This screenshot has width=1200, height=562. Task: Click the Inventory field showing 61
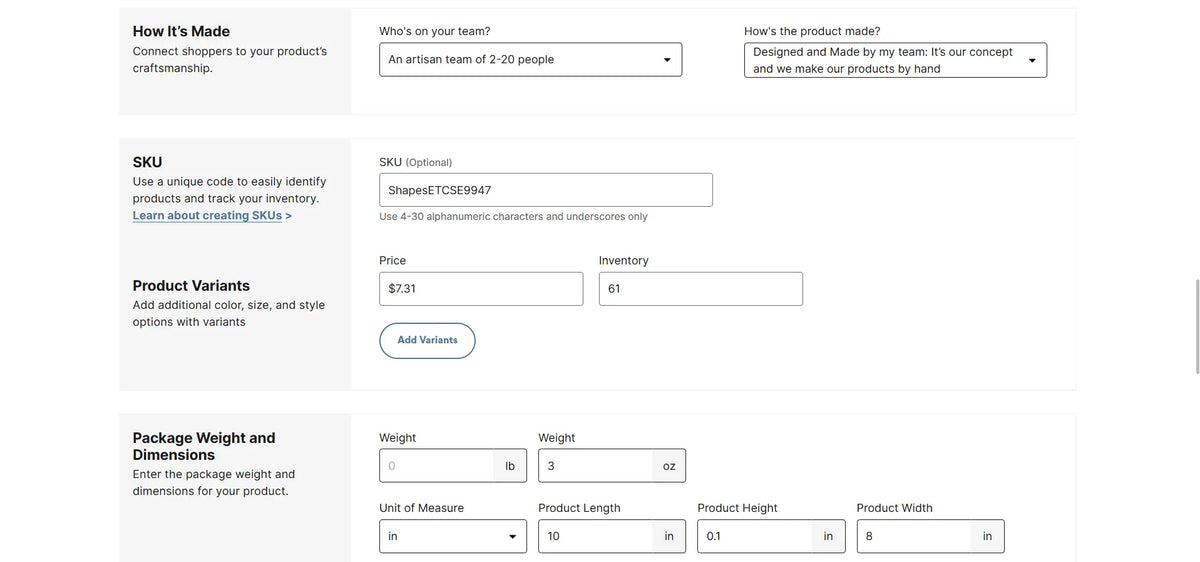pos(700,289)
